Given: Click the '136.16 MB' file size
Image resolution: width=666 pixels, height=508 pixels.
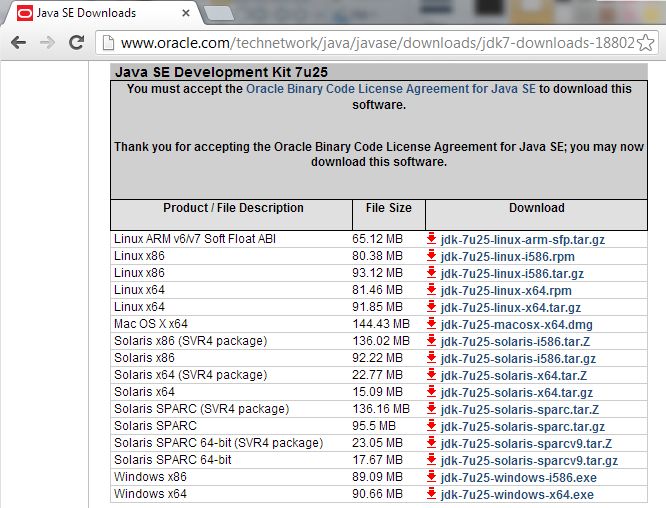Looking at the screenshot, I should [x=381, y=409].
